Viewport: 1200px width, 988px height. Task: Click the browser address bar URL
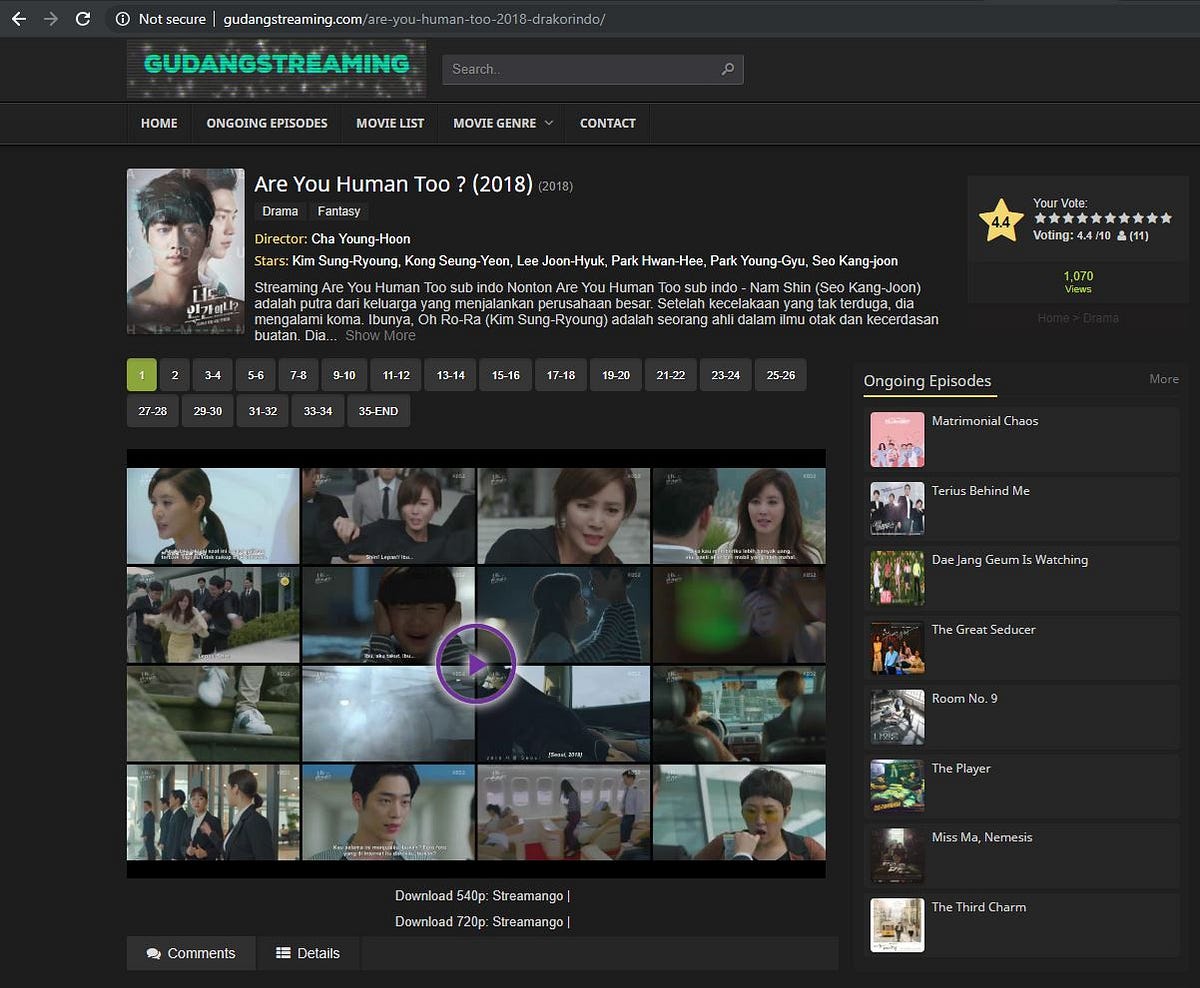point(413,19)
